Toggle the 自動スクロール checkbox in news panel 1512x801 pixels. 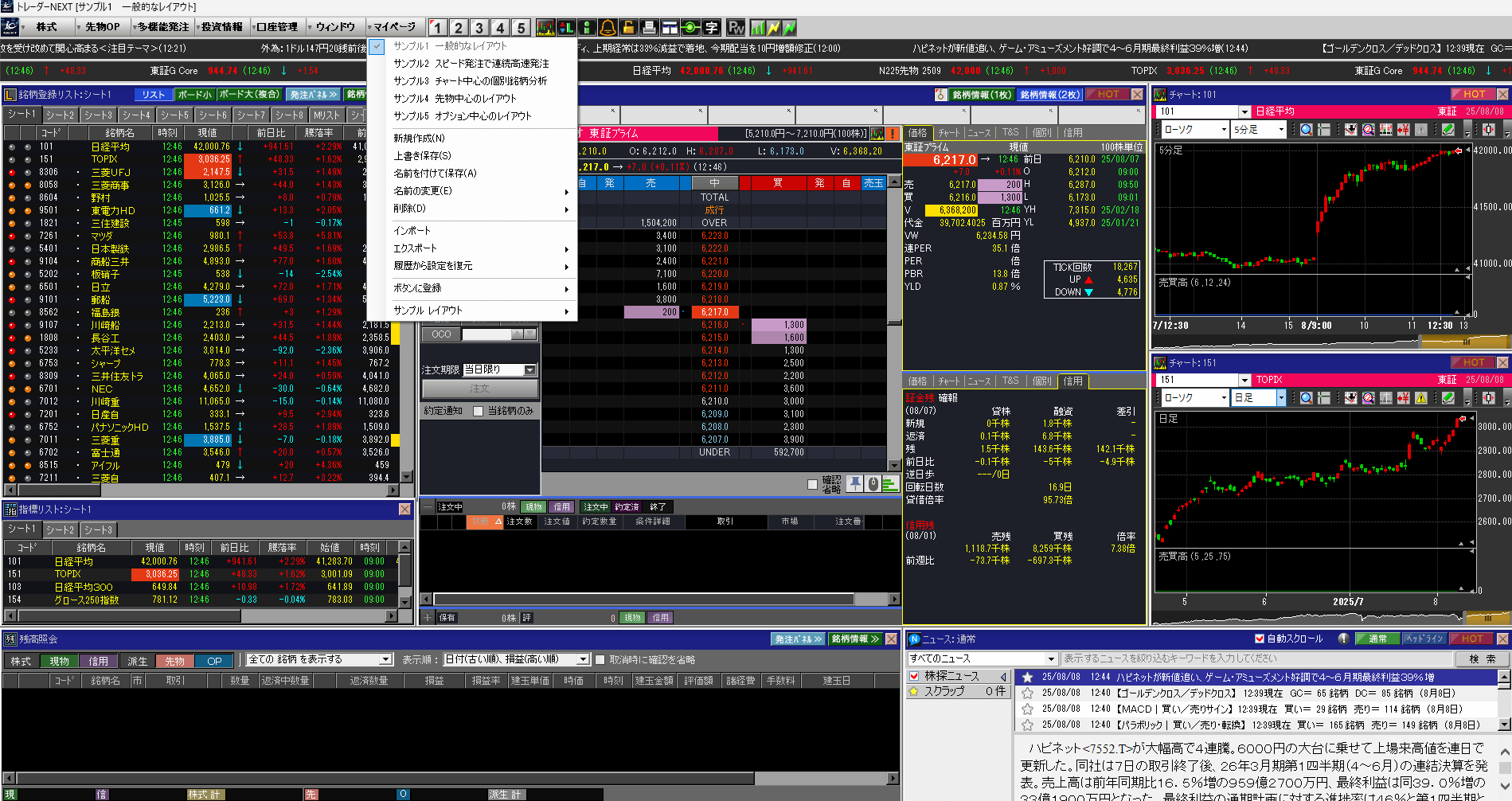[1260, 639]
